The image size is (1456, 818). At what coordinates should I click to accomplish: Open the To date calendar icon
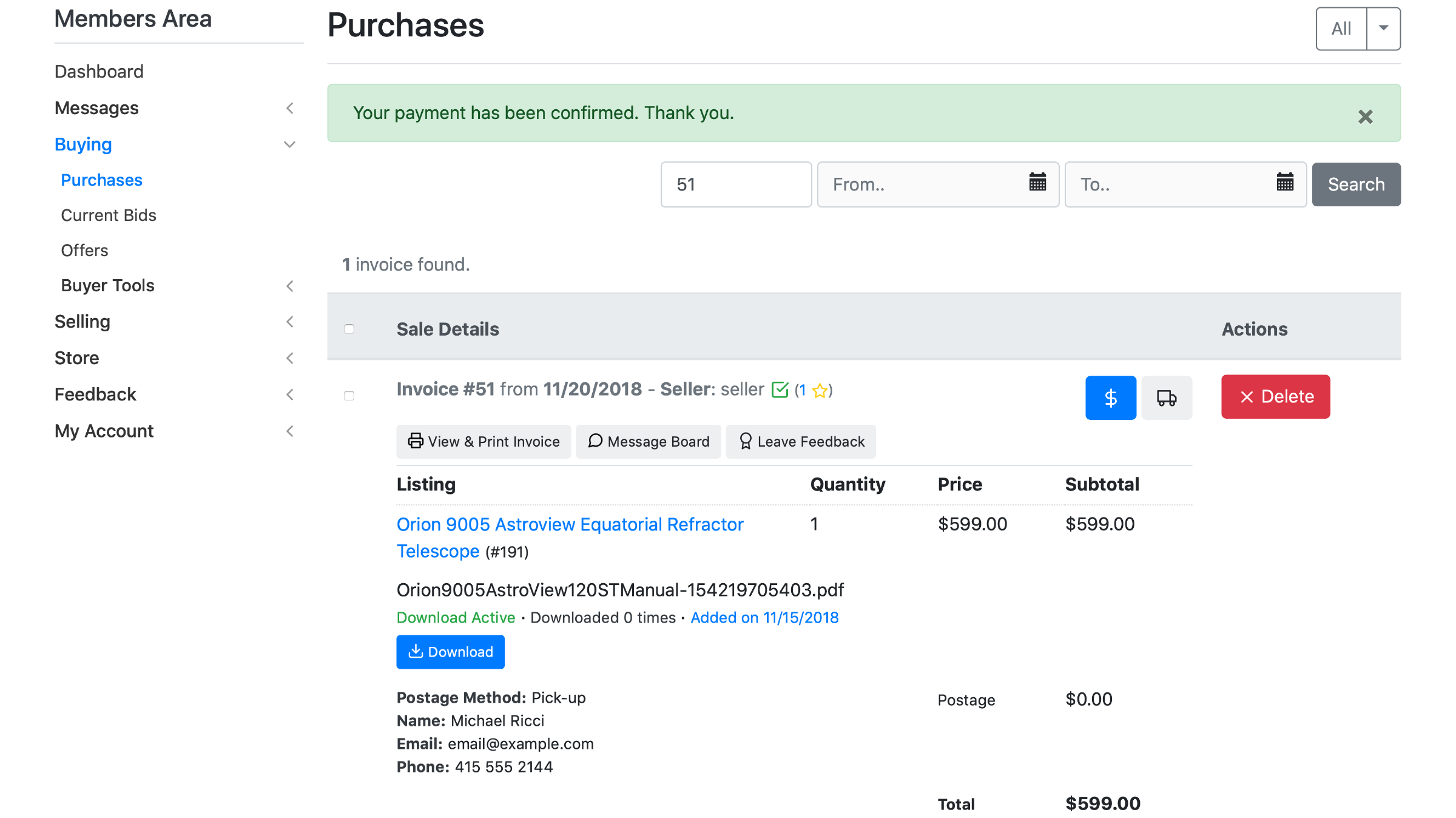[1285, 182]
